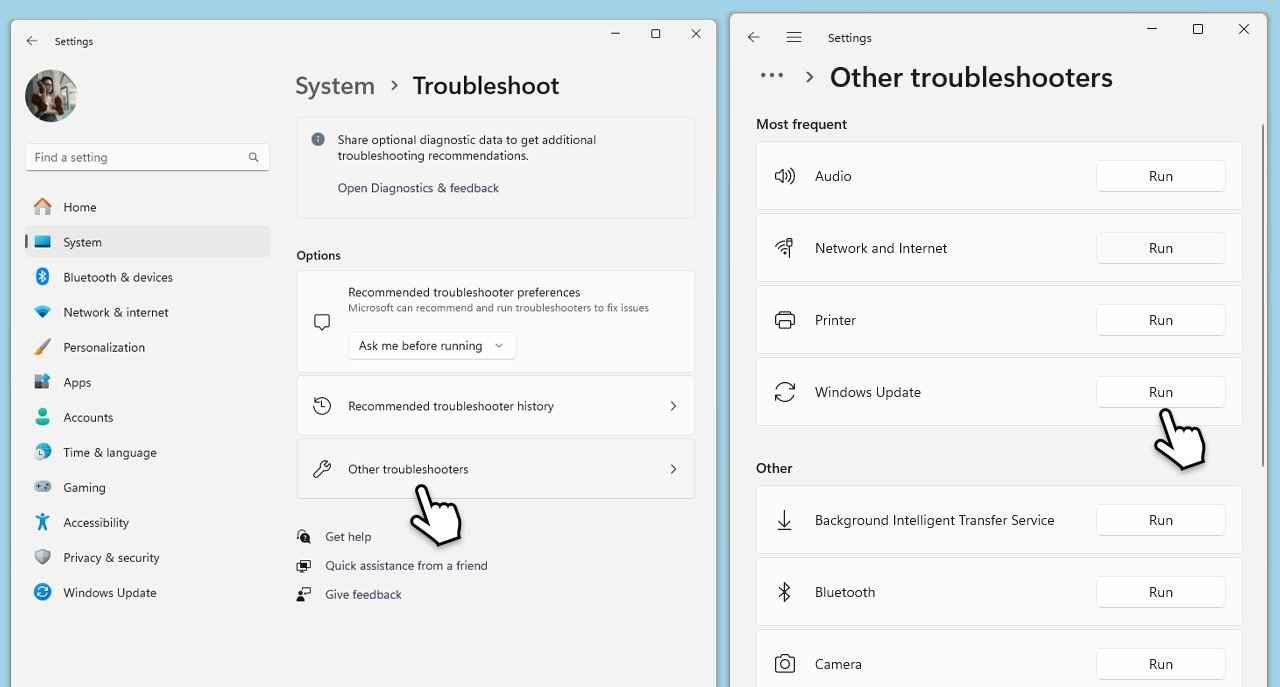Click the breadcrumb ellipsis in Other troubleshooters

771,75
